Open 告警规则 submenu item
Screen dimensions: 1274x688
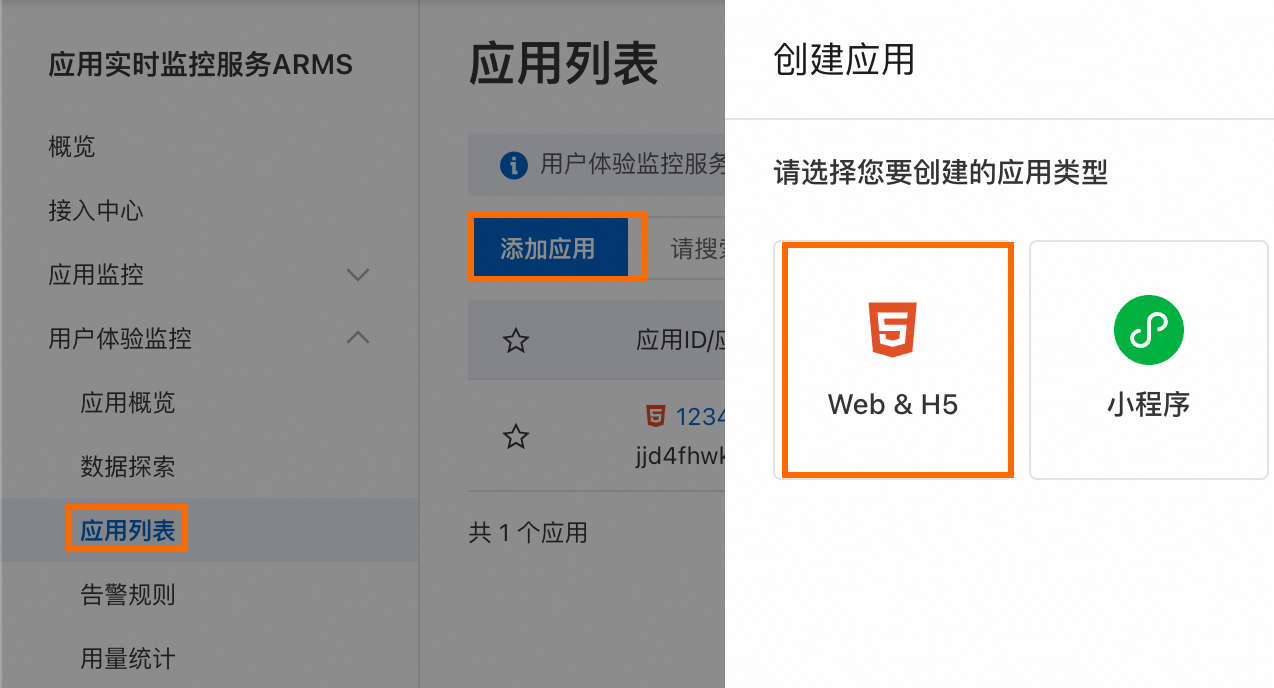tap(128, 595)
